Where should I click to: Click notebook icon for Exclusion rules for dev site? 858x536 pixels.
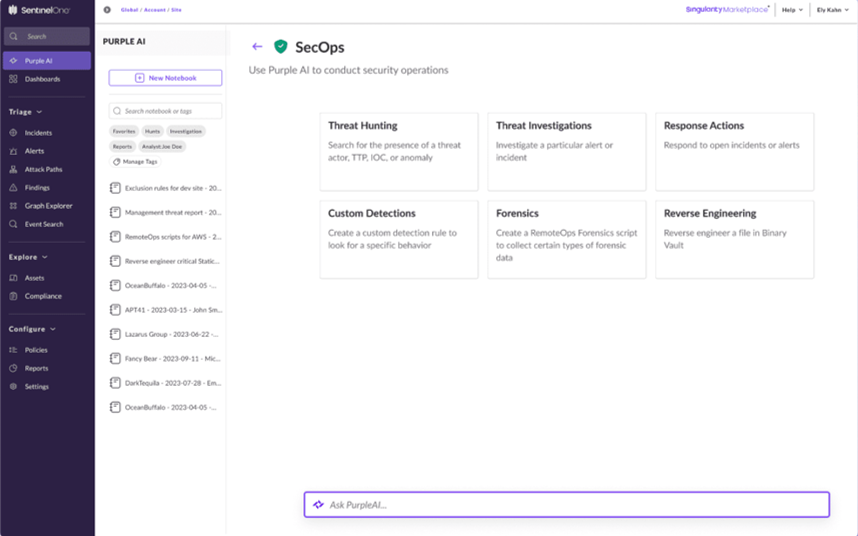[115, 188]
